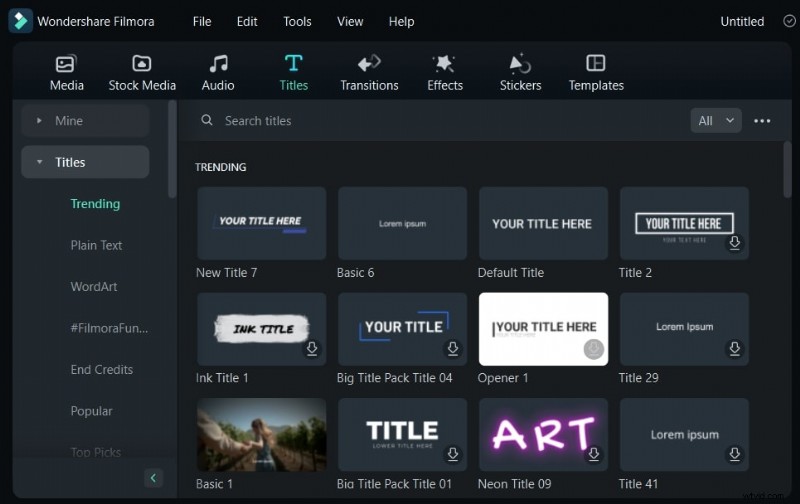Image resolution: width=800 pixels, height=504 pixels.
Task: Click the three-dot more options button
Action: coord(762,121)
